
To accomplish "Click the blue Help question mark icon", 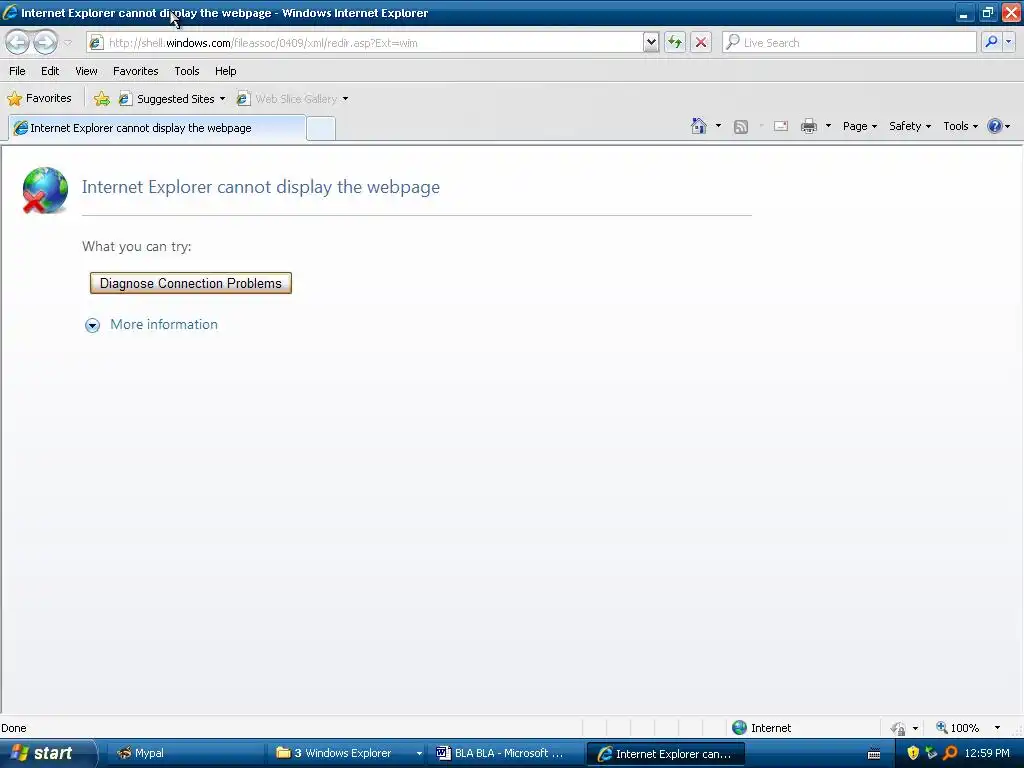I will (x=995, y=126).
